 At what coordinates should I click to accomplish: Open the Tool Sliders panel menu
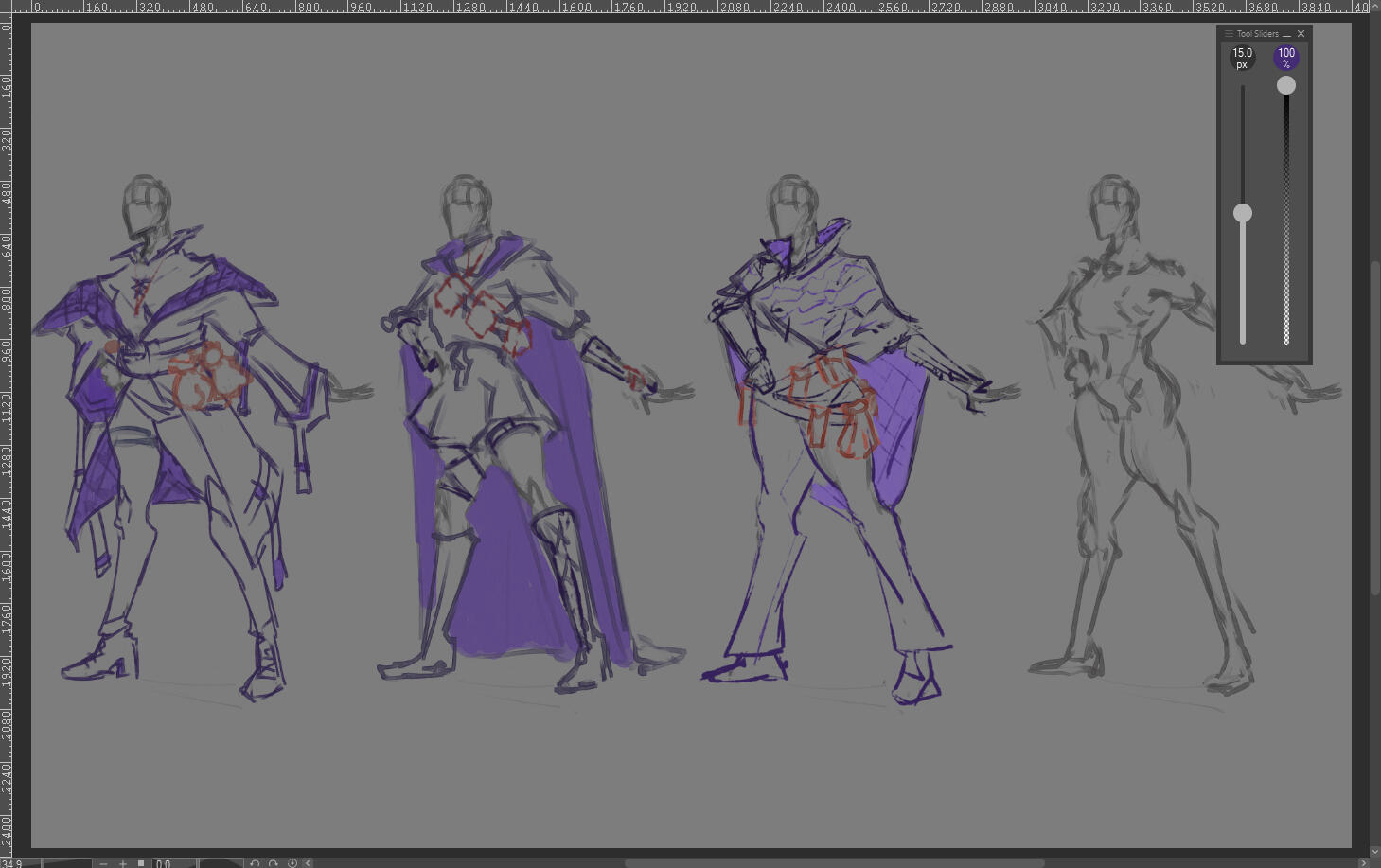point(1229,34)
